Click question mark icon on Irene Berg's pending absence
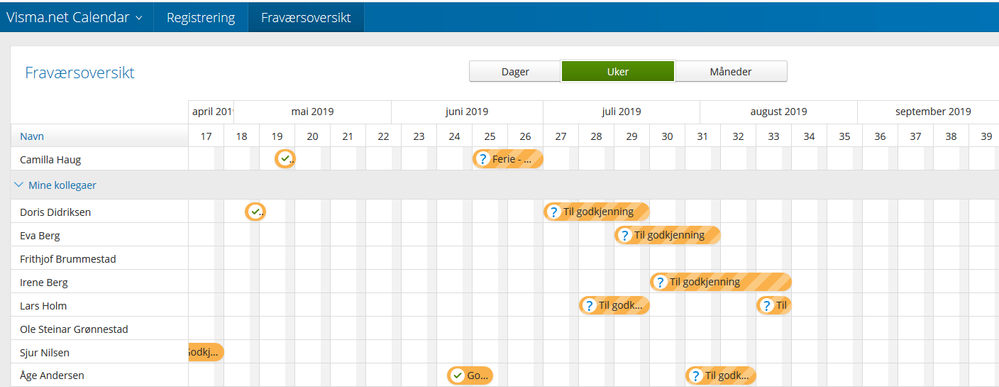Screen dimensions: 999x387 click(x=660, y=282)
